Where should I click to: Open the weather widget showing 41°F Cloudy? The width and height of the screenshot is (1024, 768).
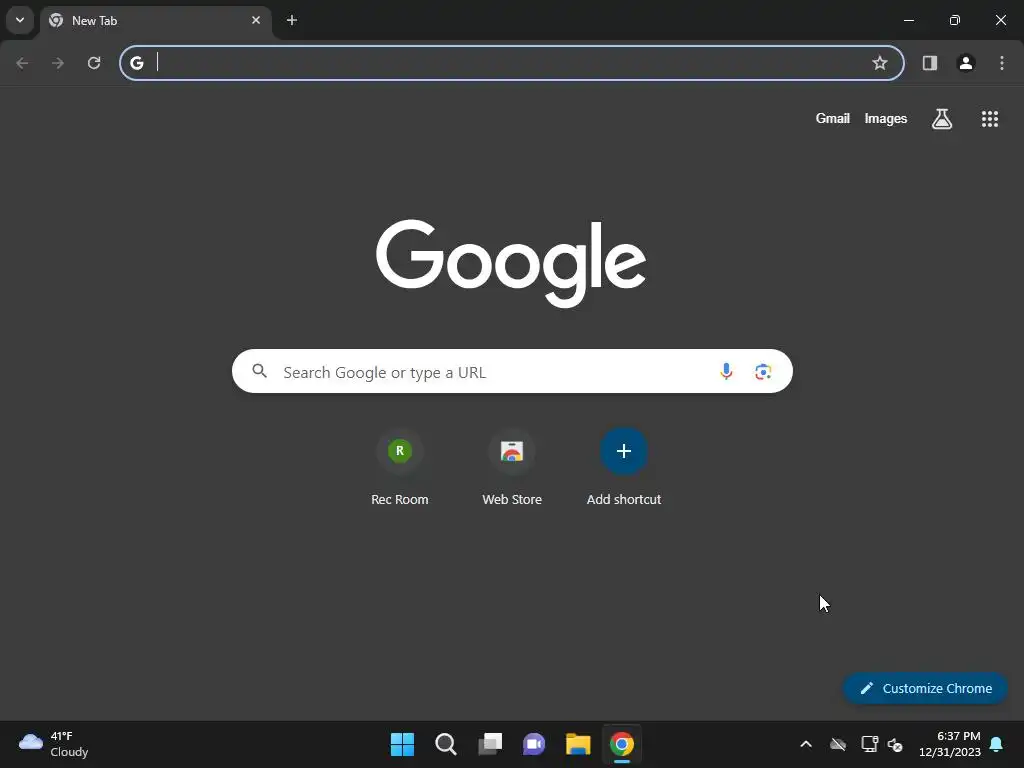(x=54, y=744)
